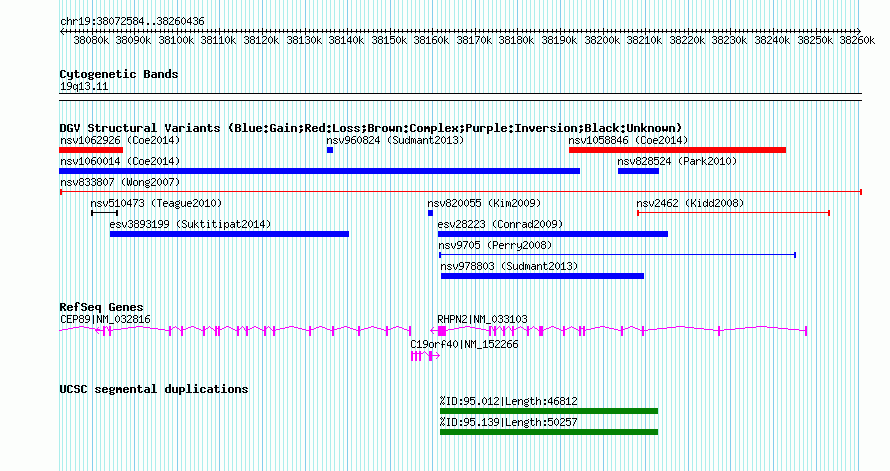Click the nsv1058846 red loss bar

coord(677,150)
